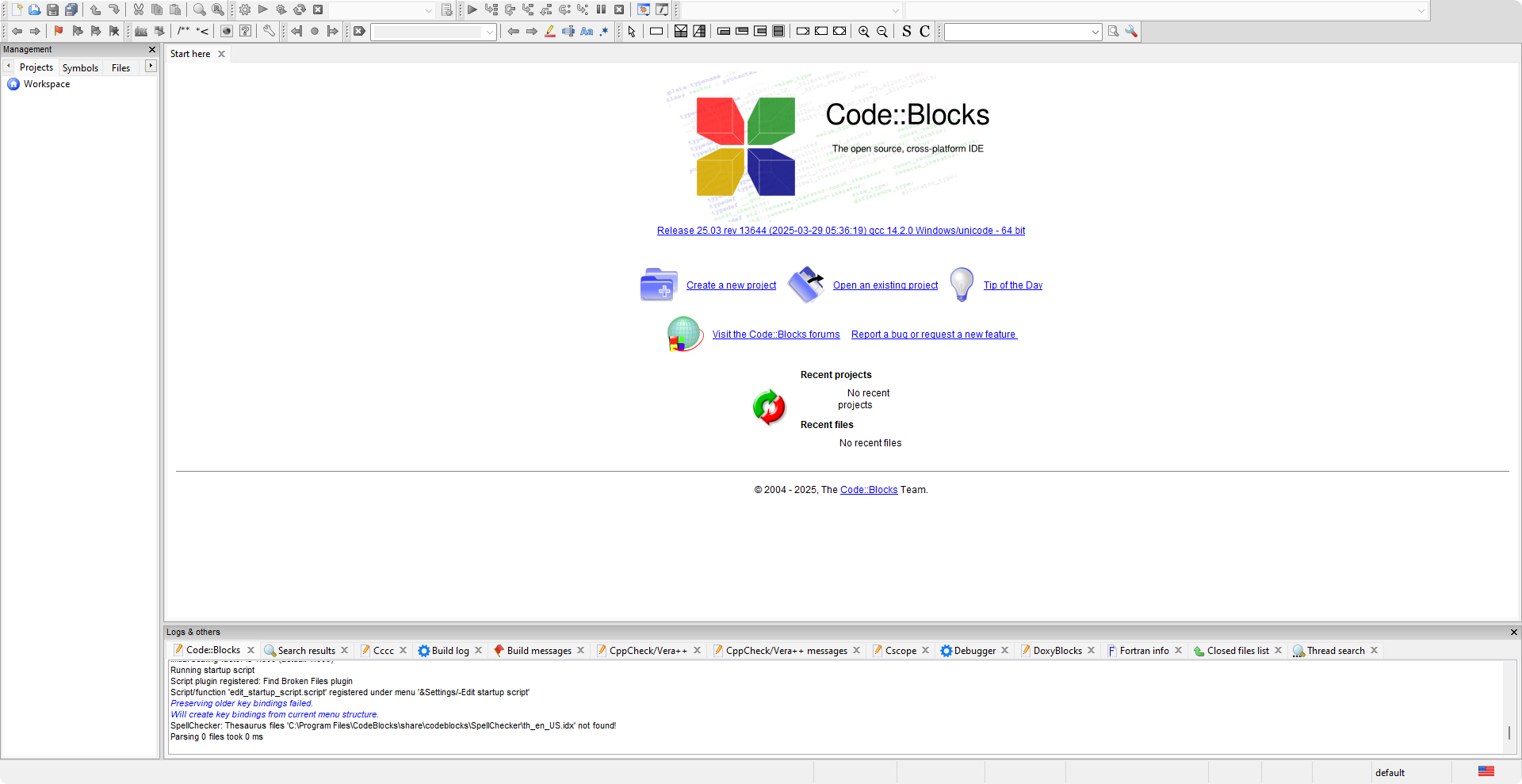The height and width of the screenshot is (784, 1522).
Task: Select the Workspace tree item
Action: [x=47, y=84]
